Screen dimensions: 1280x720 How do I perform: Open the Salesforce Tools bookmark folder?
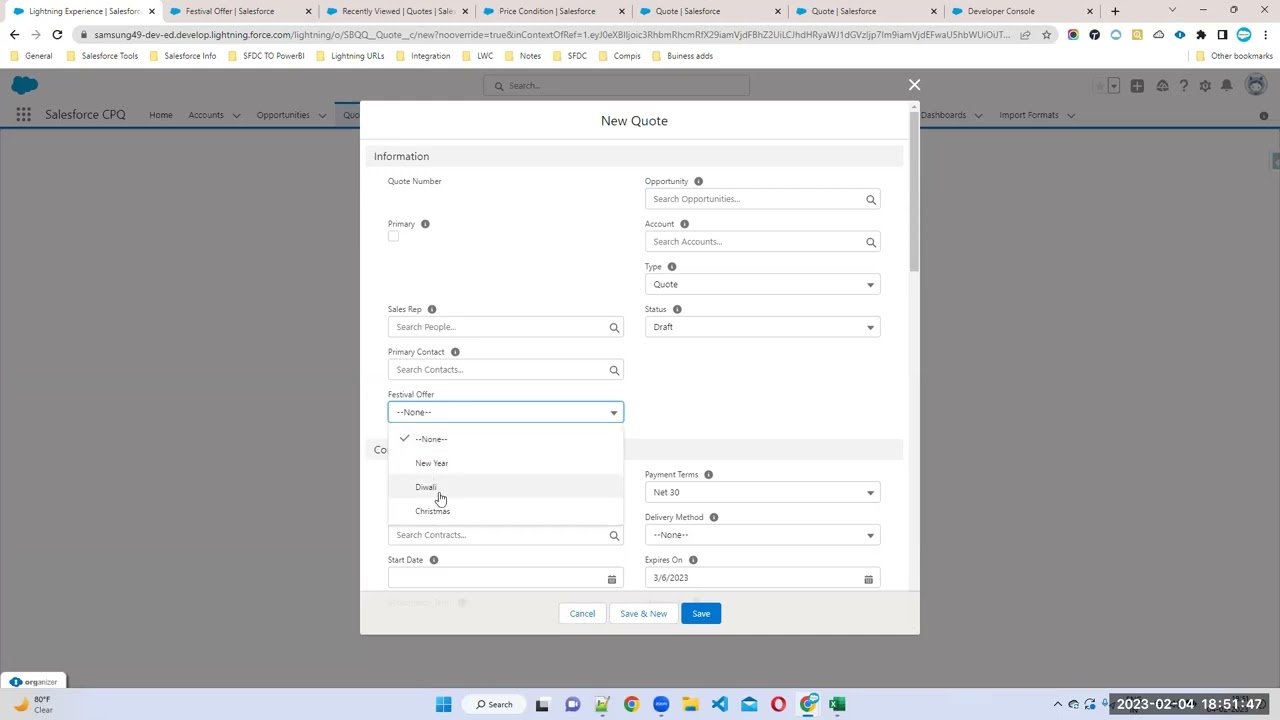(102, 56)
